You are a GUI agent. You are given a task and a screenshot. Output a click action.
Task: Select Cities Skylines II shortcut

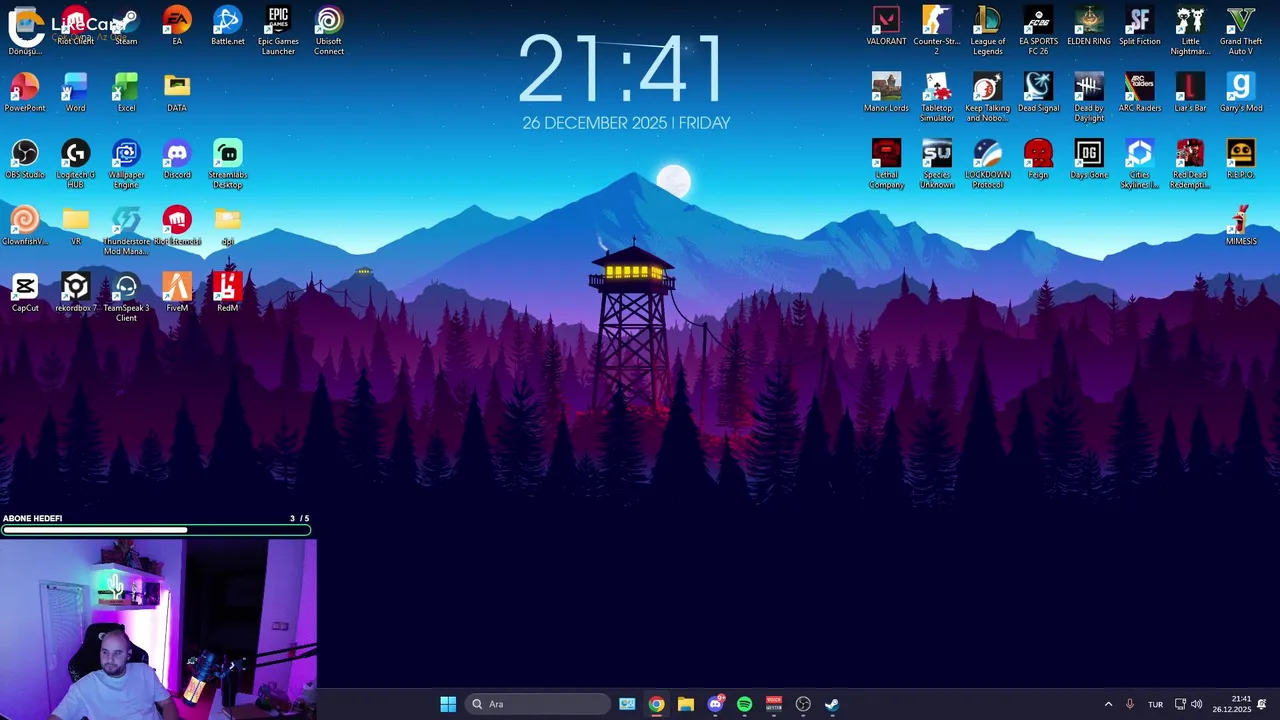[x=1139, y=165]
